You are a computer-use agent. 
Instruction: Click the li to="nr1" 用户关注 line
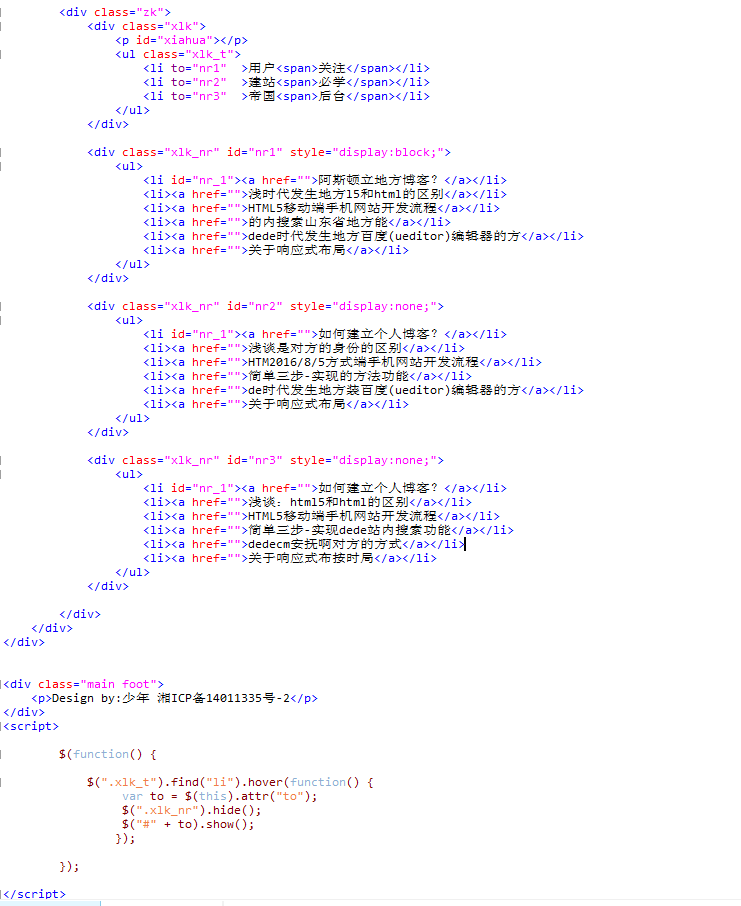(x=287, y=68)
